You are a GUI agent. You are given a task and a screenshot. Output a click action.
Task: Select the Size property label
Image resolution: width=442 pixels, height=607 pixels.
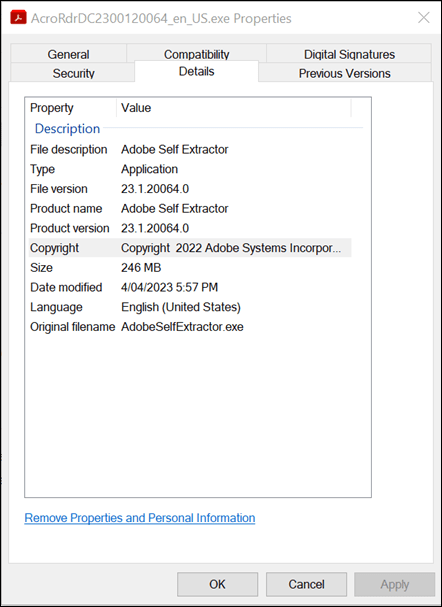tap(41, 267)
